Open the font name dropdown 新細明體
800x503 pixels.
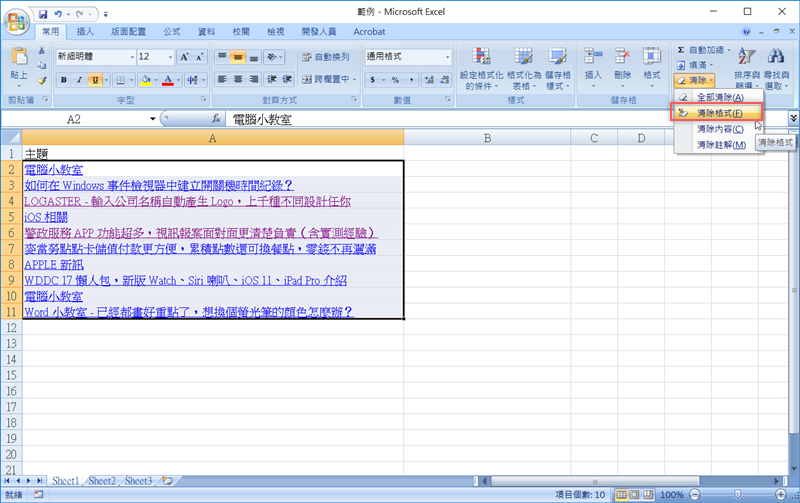click(132, 57)
